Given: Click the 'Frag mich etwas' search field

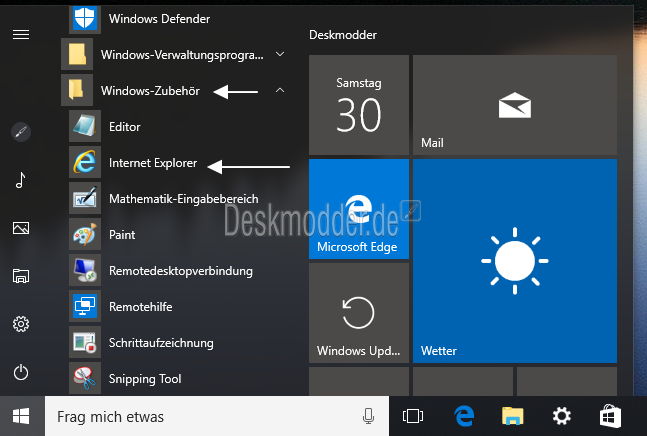Looking at the screenshot, I should (217, 416).
